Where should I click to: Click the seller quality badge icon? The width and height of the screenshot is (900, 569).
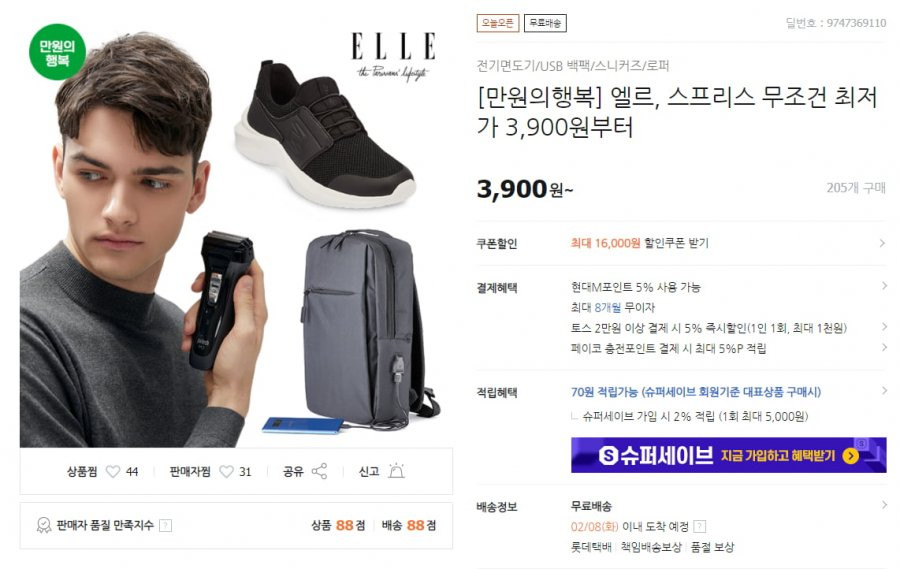44,525
